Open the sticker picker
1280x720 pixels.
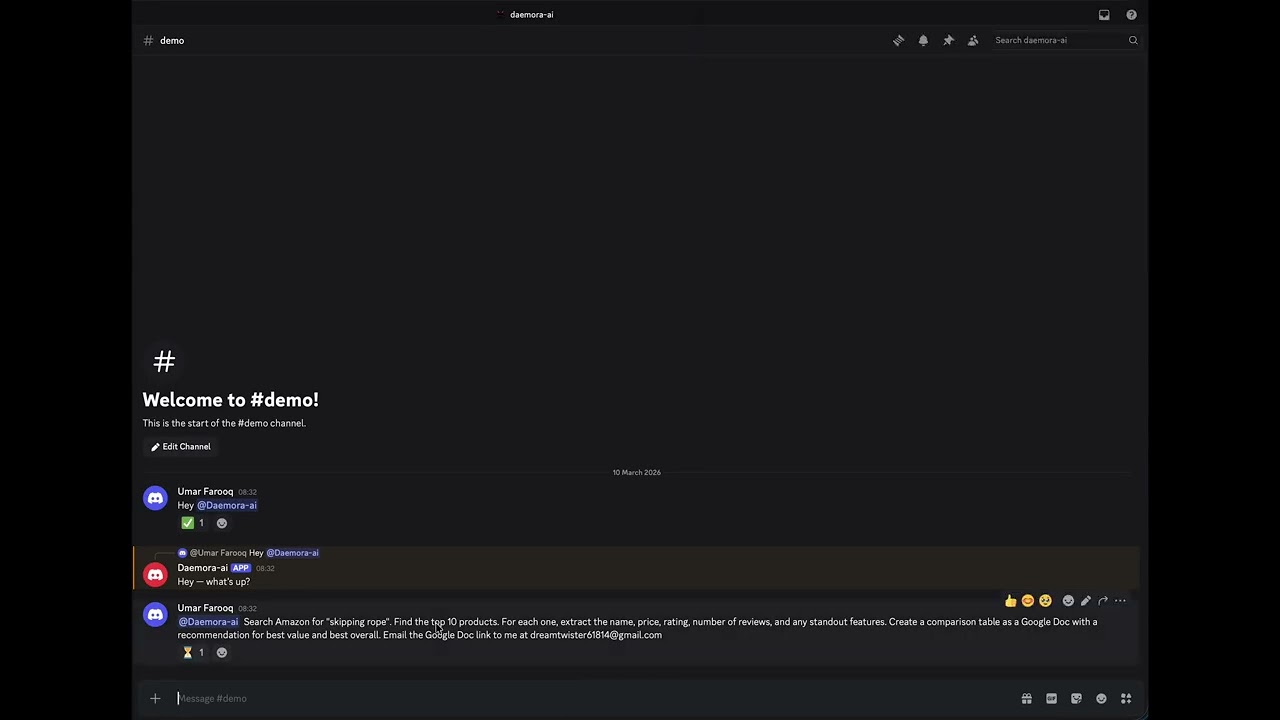pyautogui.click(x=1076, y=698)
